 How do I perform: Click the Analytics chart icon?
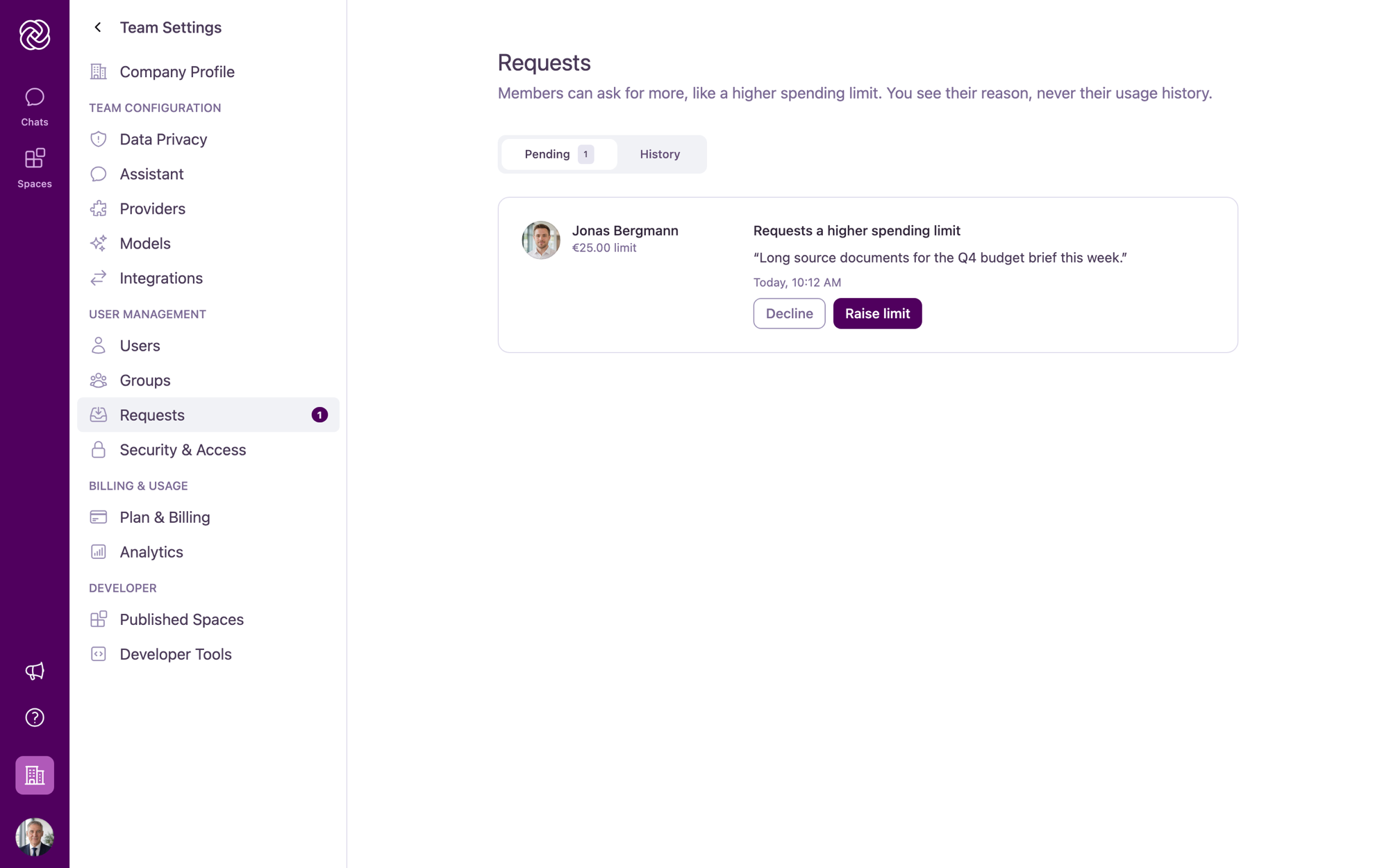(99, 551)
